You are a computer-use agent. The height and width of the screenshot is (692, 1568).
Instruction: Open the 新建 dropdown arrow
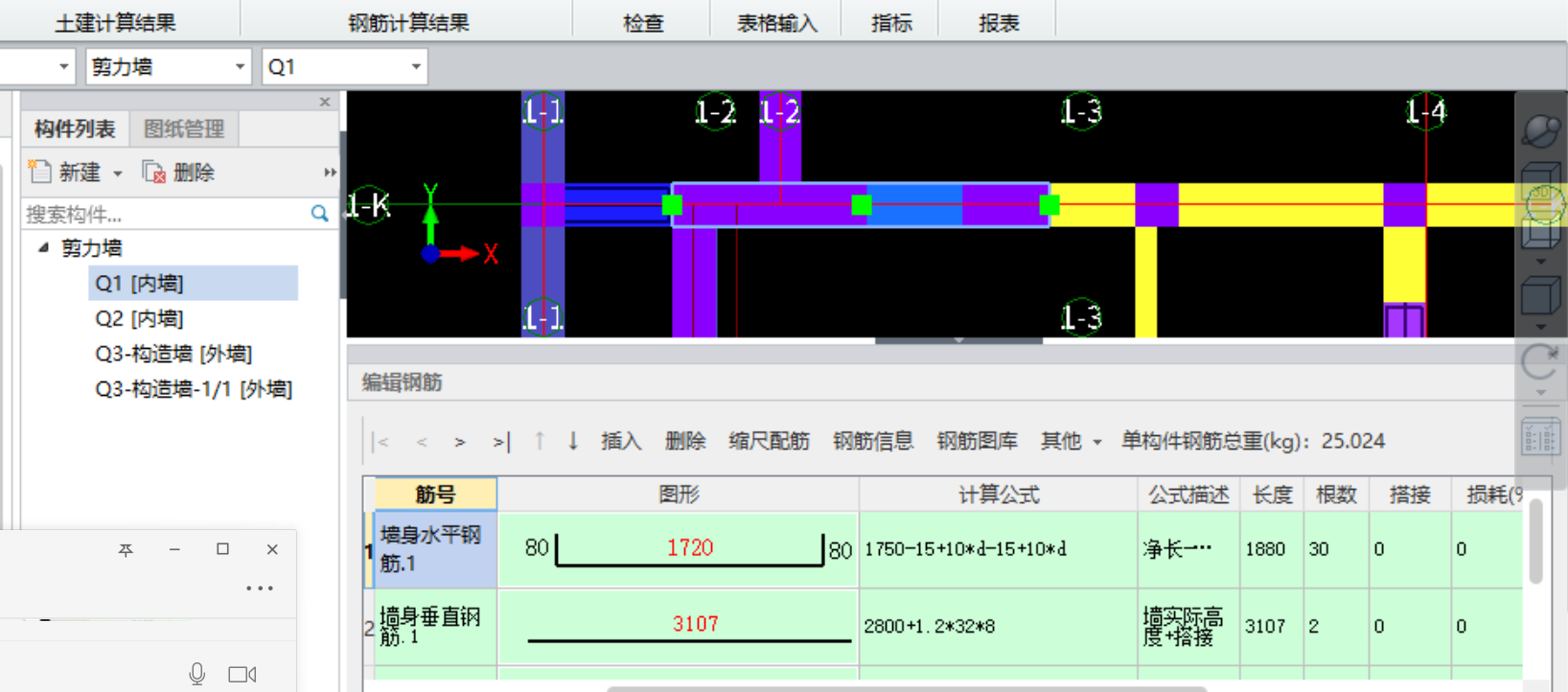click(x=118, y=173)
